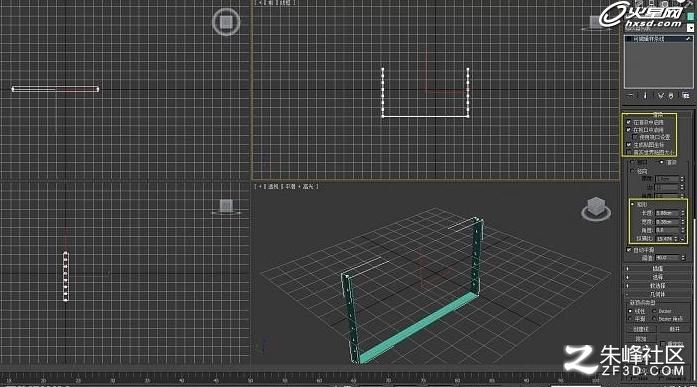Open the modifier list dropdown arrow
697x387 pixels.
(x=690, y=28)
